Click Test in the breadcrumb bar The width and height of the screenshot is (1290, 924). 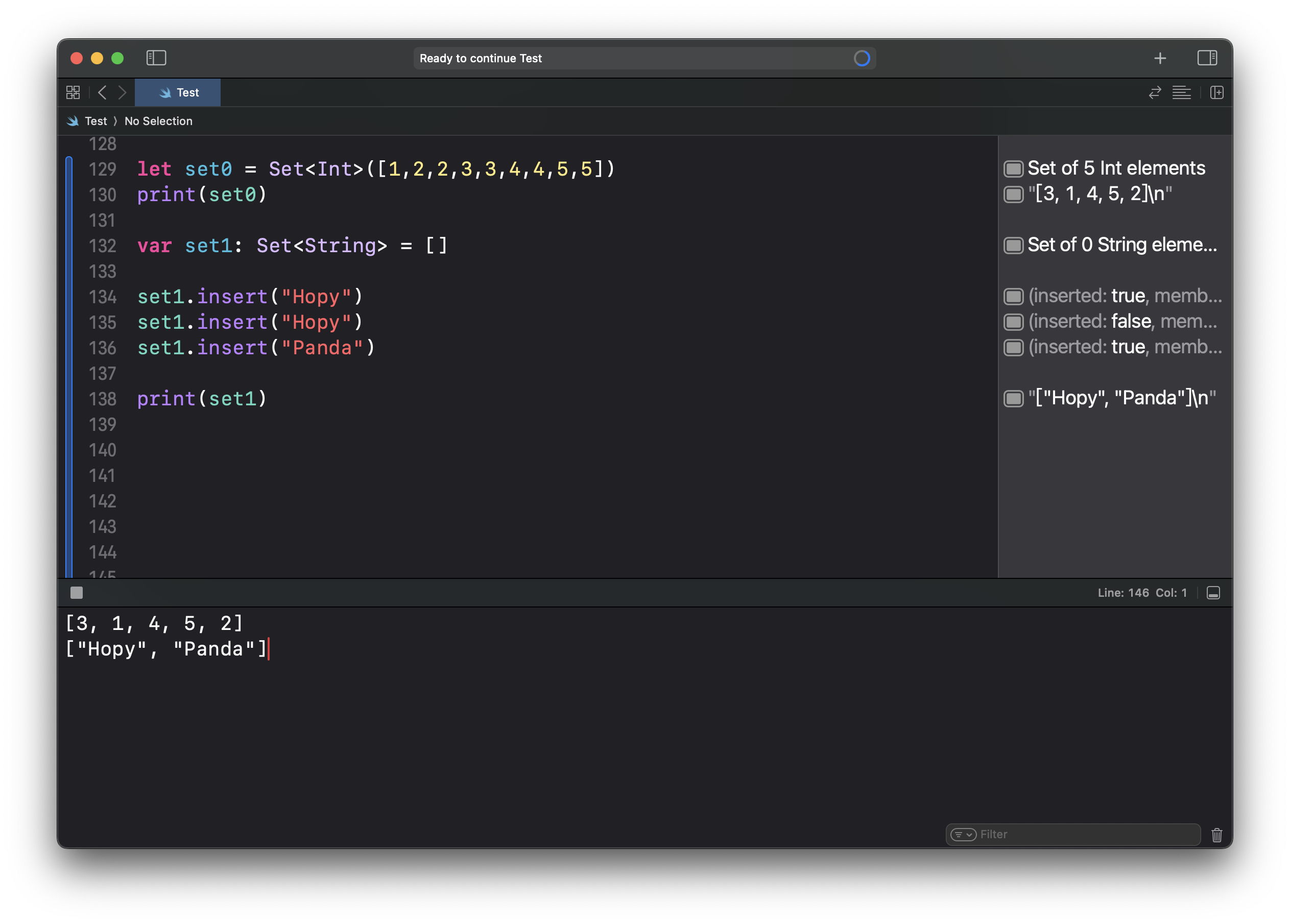95,121
